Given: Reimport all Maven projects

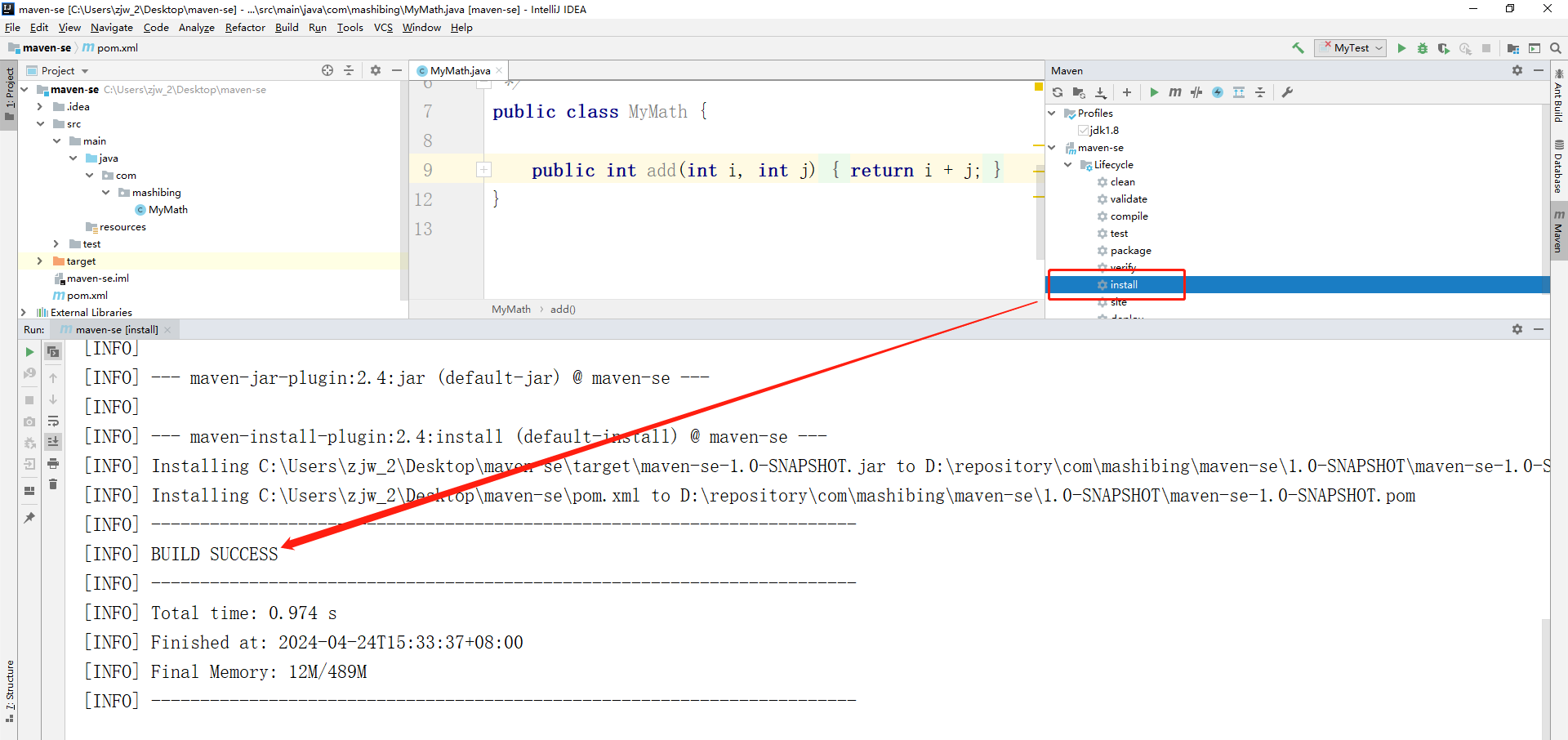Looking at the screenshot, I should [x=1058, y=92].
